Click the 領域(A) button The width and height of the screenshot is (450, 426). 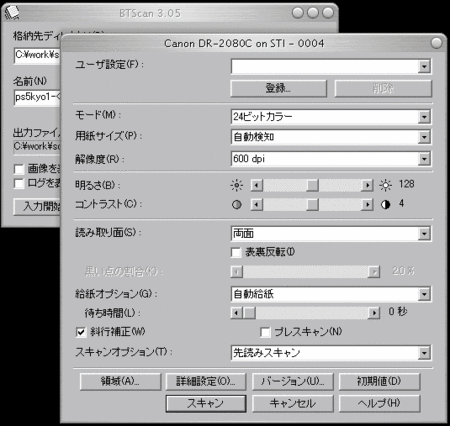[x=120, y=381]
